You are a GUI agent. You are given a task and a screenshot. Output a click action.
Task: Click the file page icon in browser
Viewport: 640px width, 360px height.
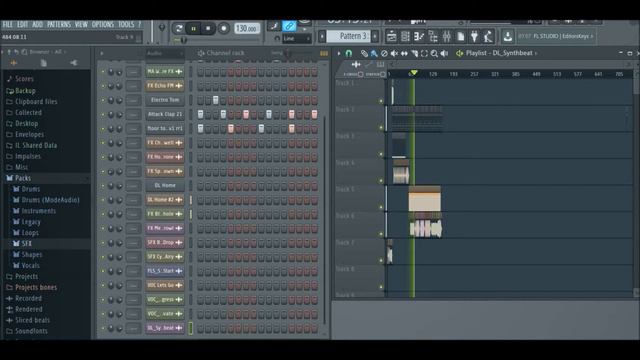tap(43, 63)
